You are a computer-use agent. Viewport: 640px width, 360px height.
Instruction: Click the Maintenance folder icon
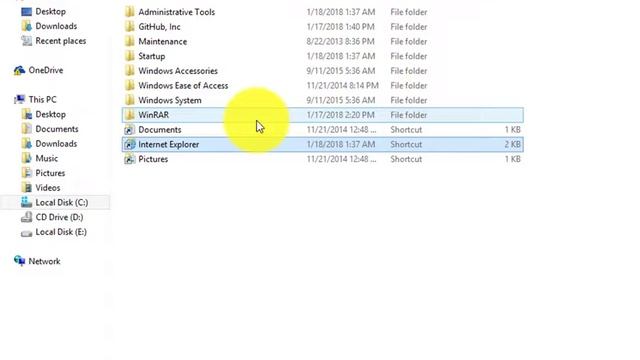click(130, 42)
